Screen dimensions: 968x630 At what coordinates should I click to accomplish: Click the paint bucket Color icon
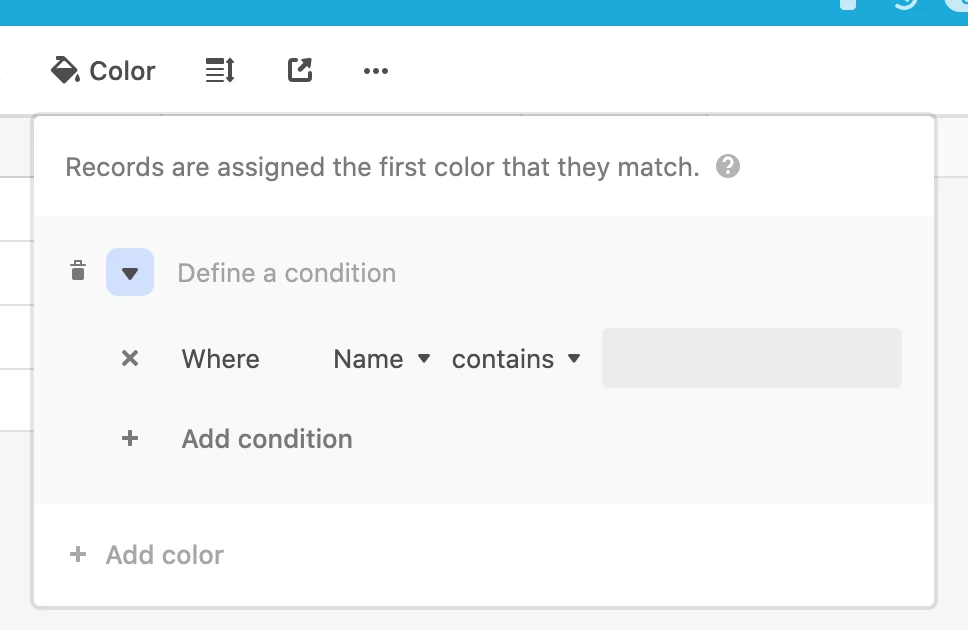click(x=65, y=70)
